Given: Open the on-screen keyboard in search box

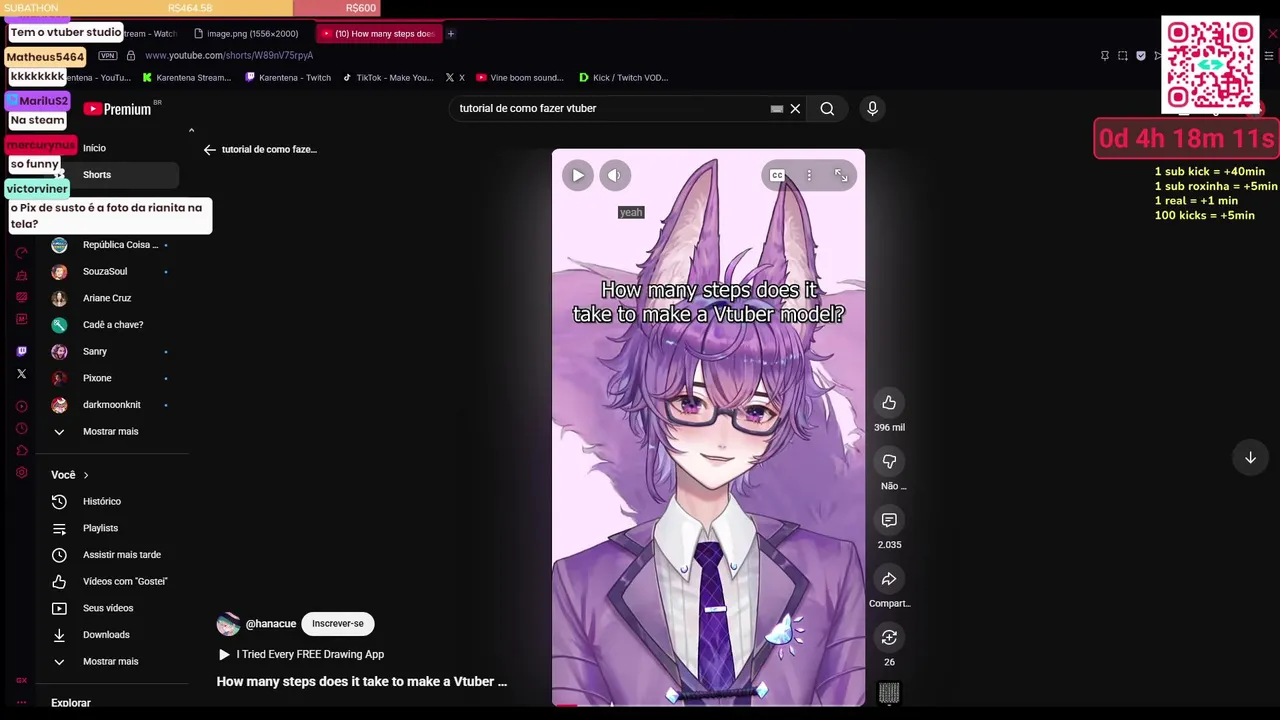Looking at the screenshot, I should tap(776, 108).
